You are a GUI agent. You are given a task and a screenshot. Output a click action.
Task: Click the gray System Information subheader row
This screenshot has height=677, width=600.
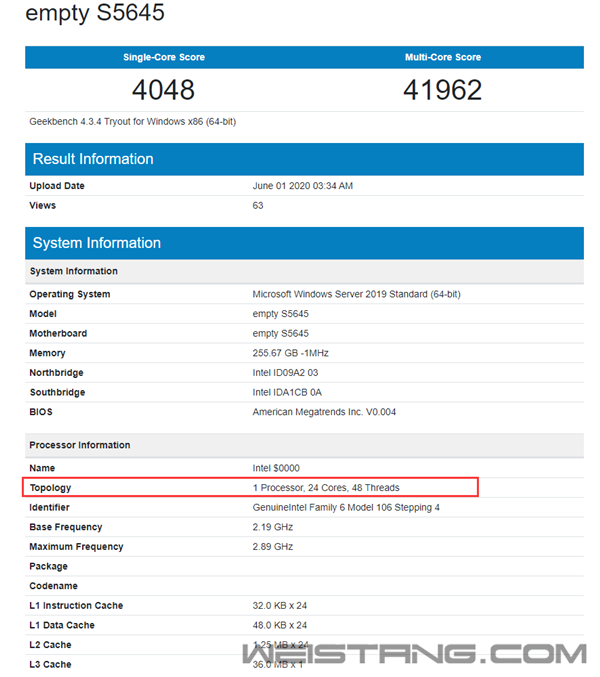pyautogui.click(x=304, y=271)
